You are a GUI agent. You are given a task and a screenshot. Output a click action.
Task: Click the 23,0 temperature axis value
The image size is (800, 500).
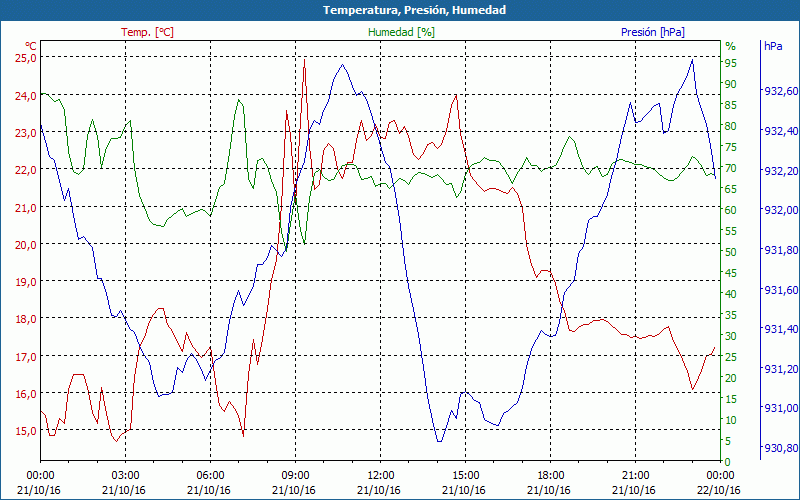pyautogui.click(x=26, y=133)
